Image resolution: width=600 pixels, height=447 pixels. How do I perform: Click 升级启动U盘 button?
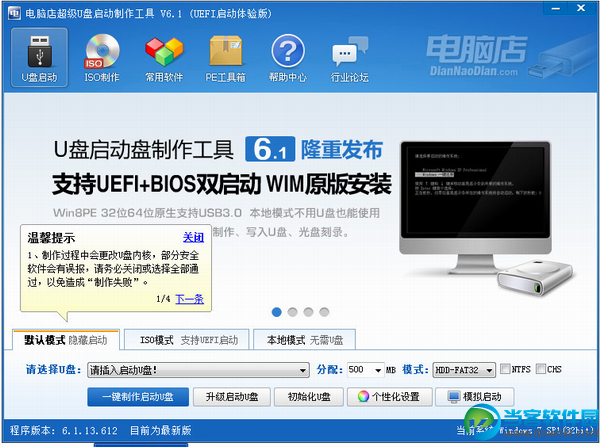coord(232,397)
